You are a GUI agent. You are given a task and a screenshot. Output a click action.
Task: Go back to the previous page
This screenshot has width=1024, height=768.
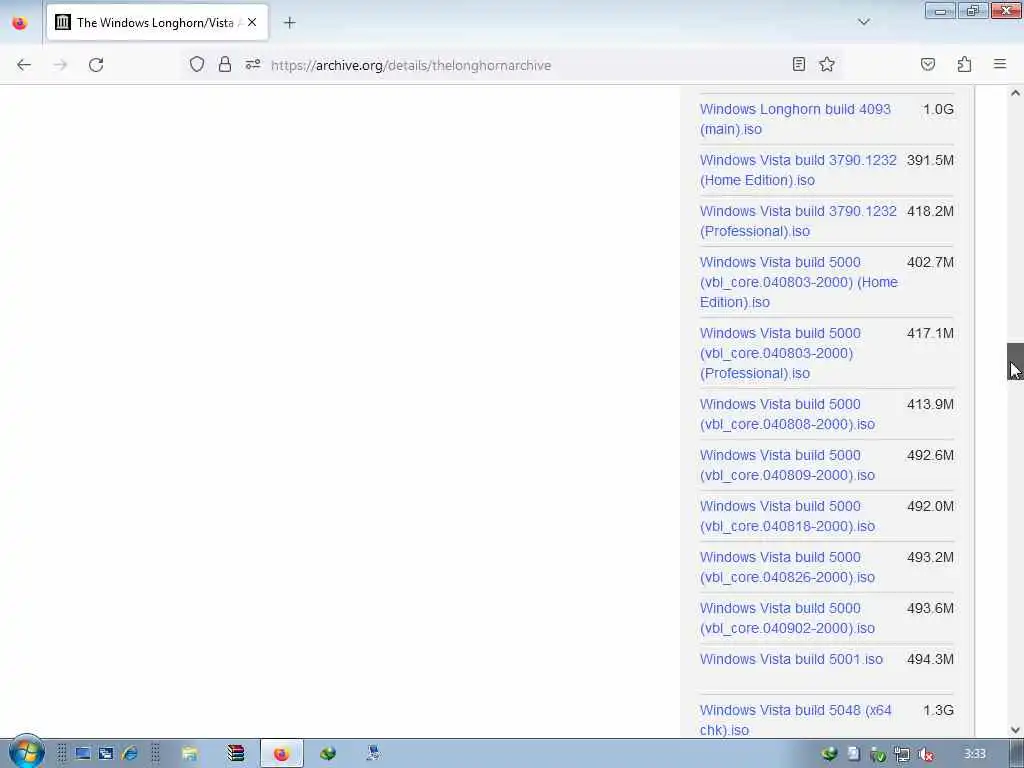(x=24, y=65)
